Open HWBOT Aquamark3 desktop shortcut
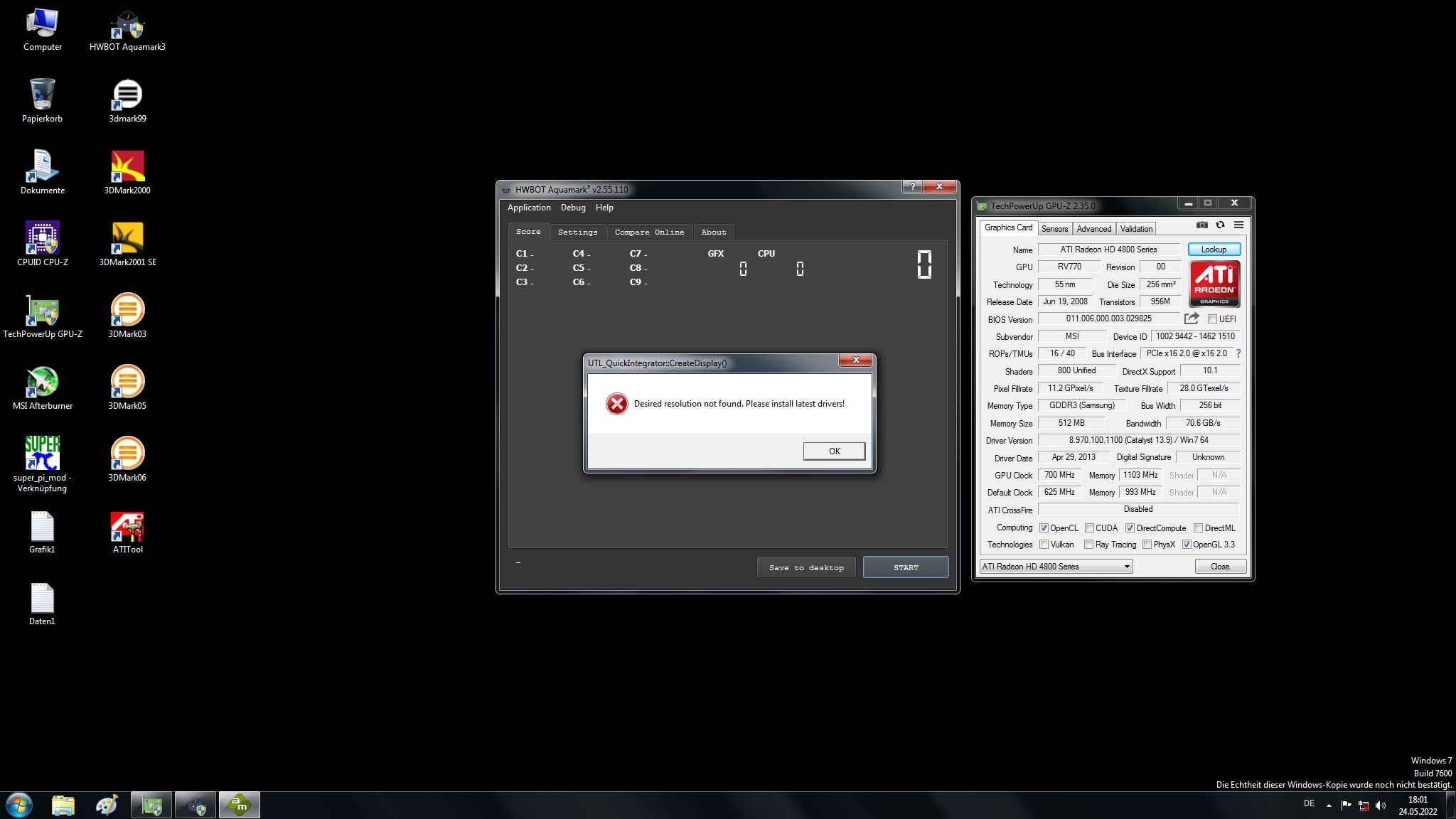This screenshot has width=1456, height=819. 127,30
